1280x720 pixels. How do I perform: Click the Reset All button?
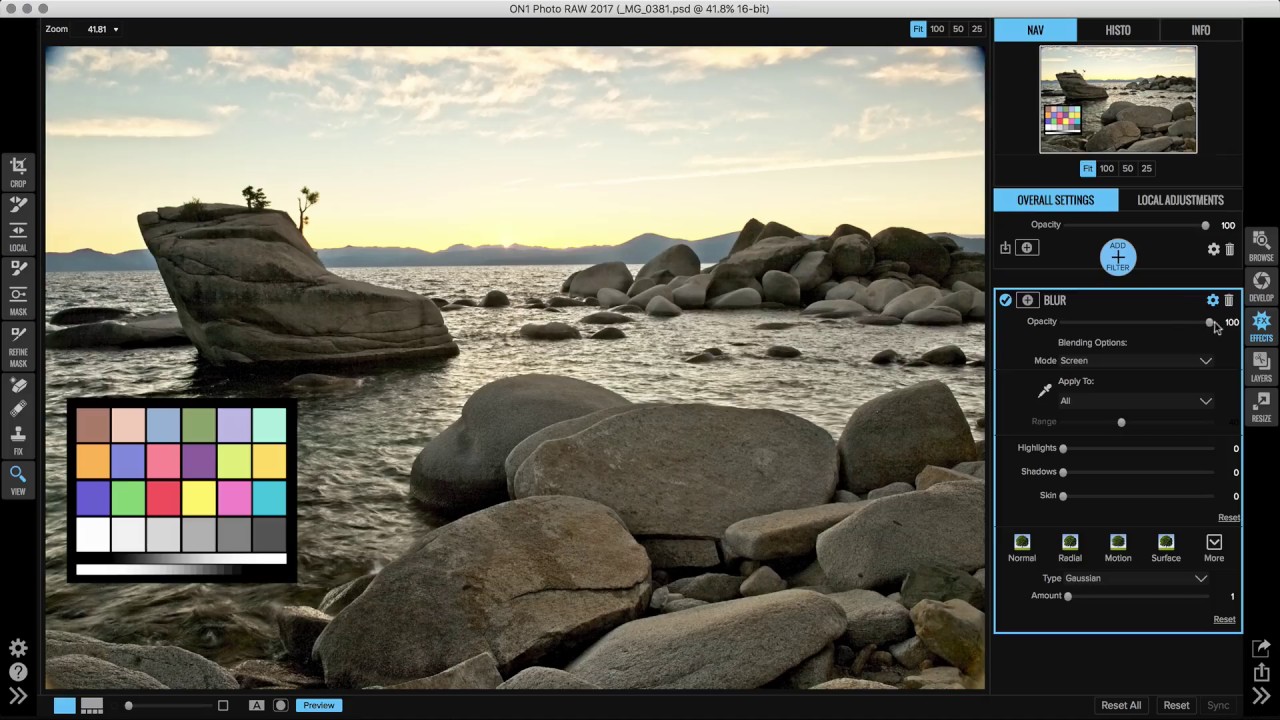(x=1121, y=705)
